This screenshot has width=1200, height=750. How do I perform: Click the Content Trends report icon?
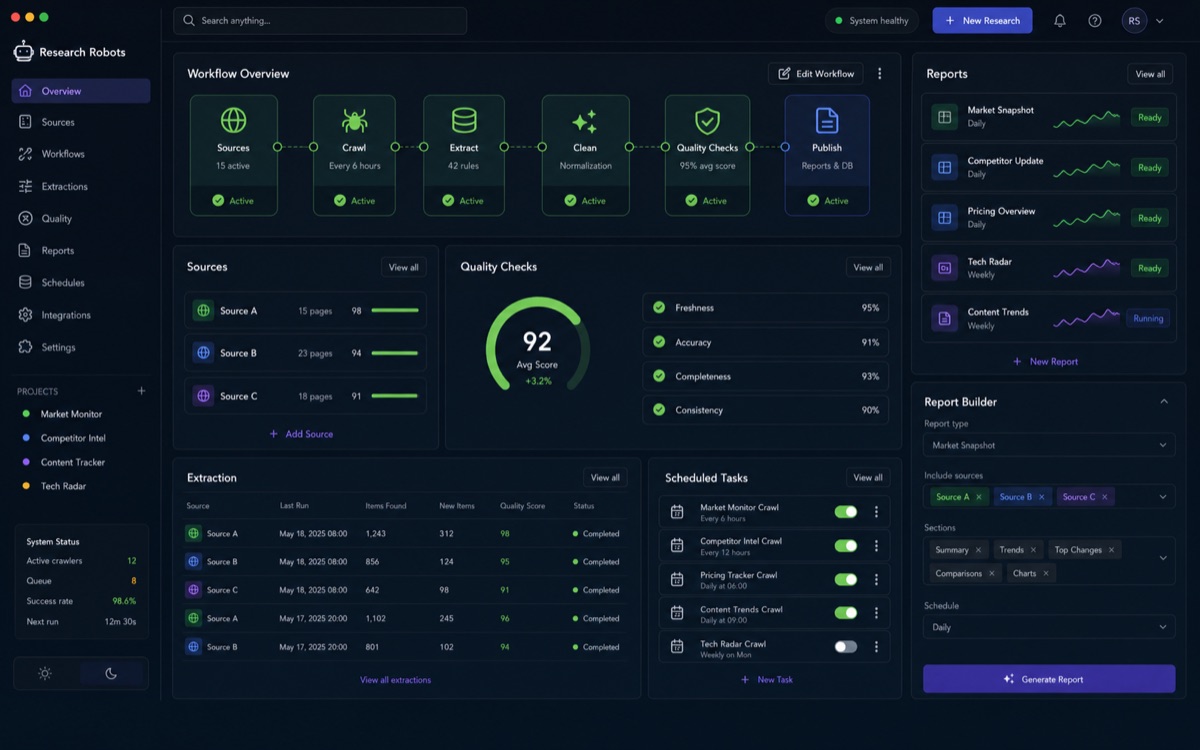(x=944, y=318)
